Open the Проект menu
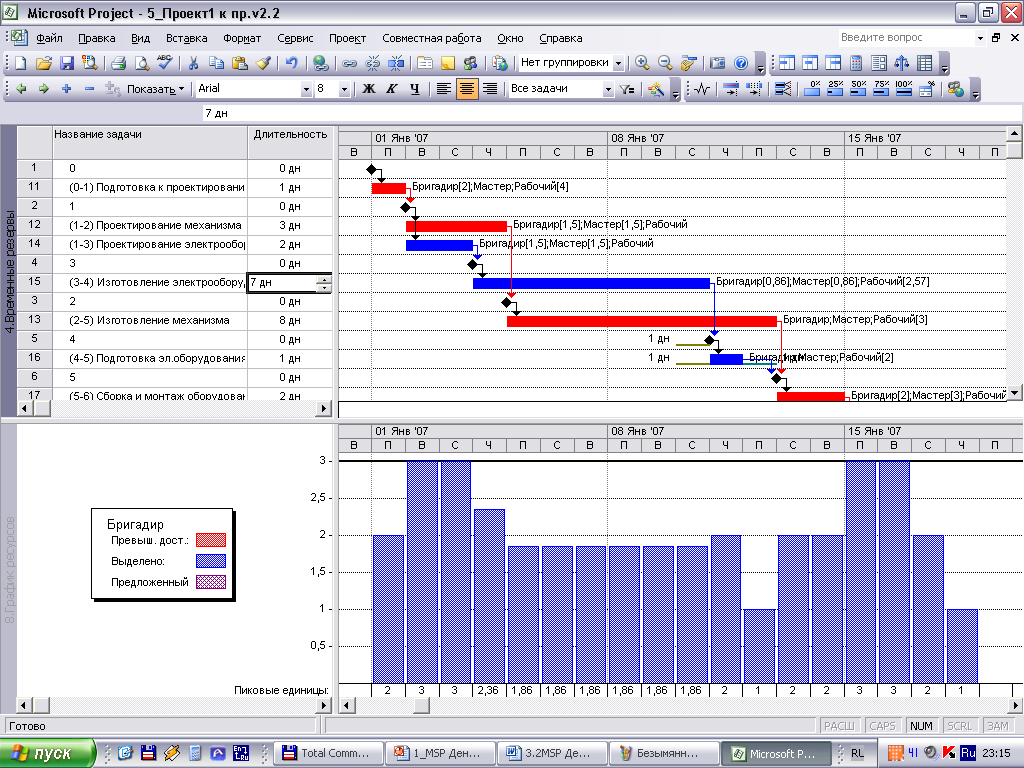 (x=347, y=38)
